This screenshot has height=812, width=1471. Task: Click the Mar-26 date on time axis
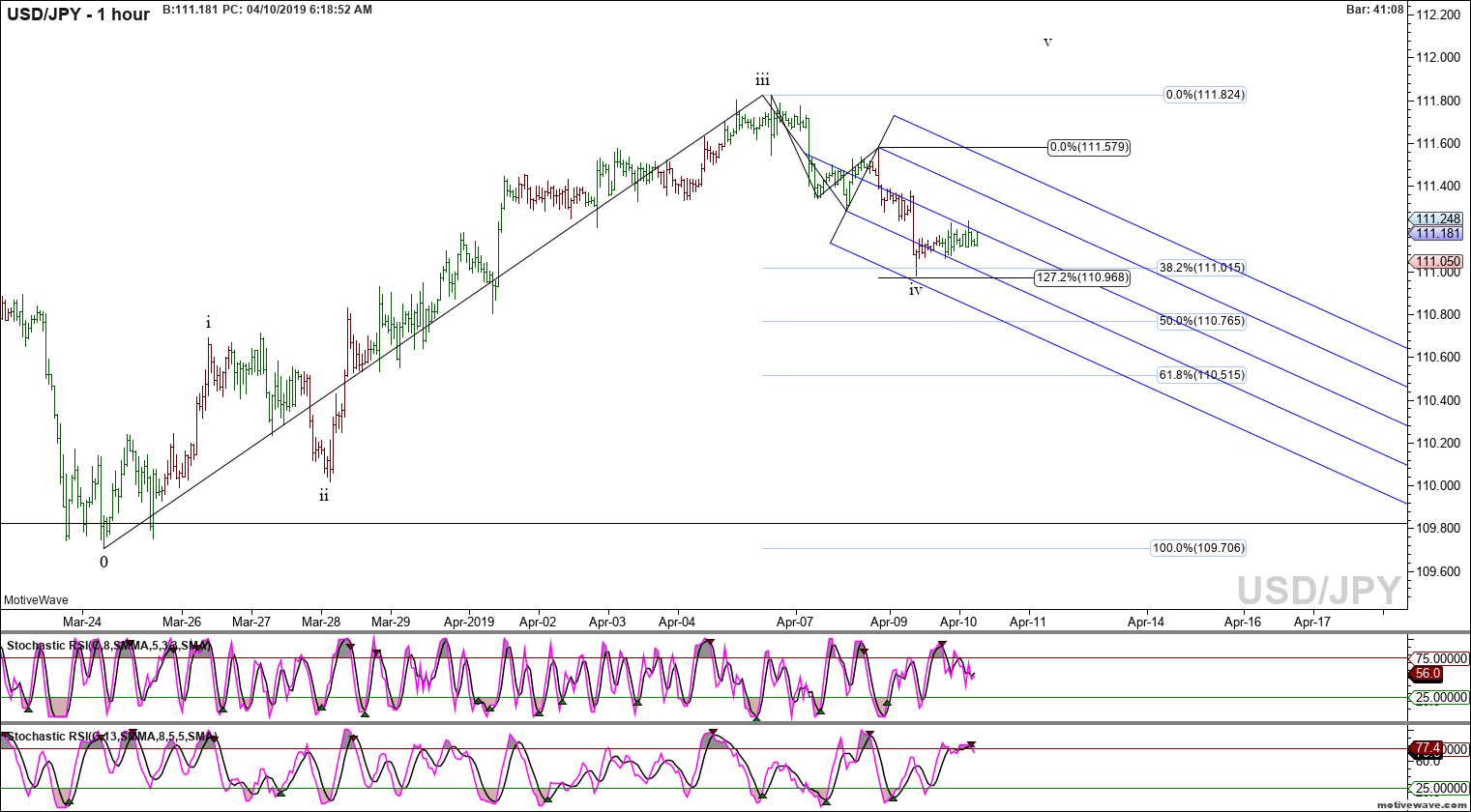pyautogui.click(x=182, y=622)
